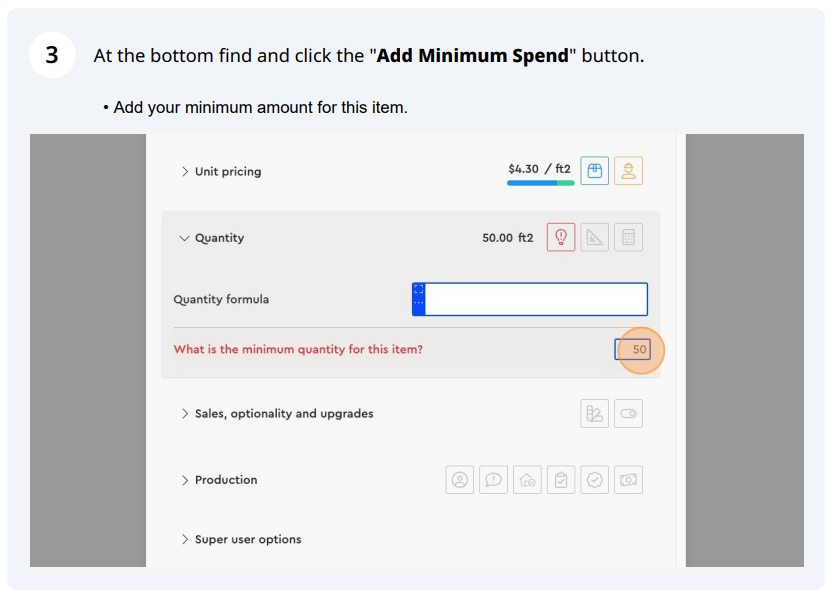Viewport: 833px width, 597px height.
Task: Click the check badge icon in Production row
Action: (x=594, y=480)
